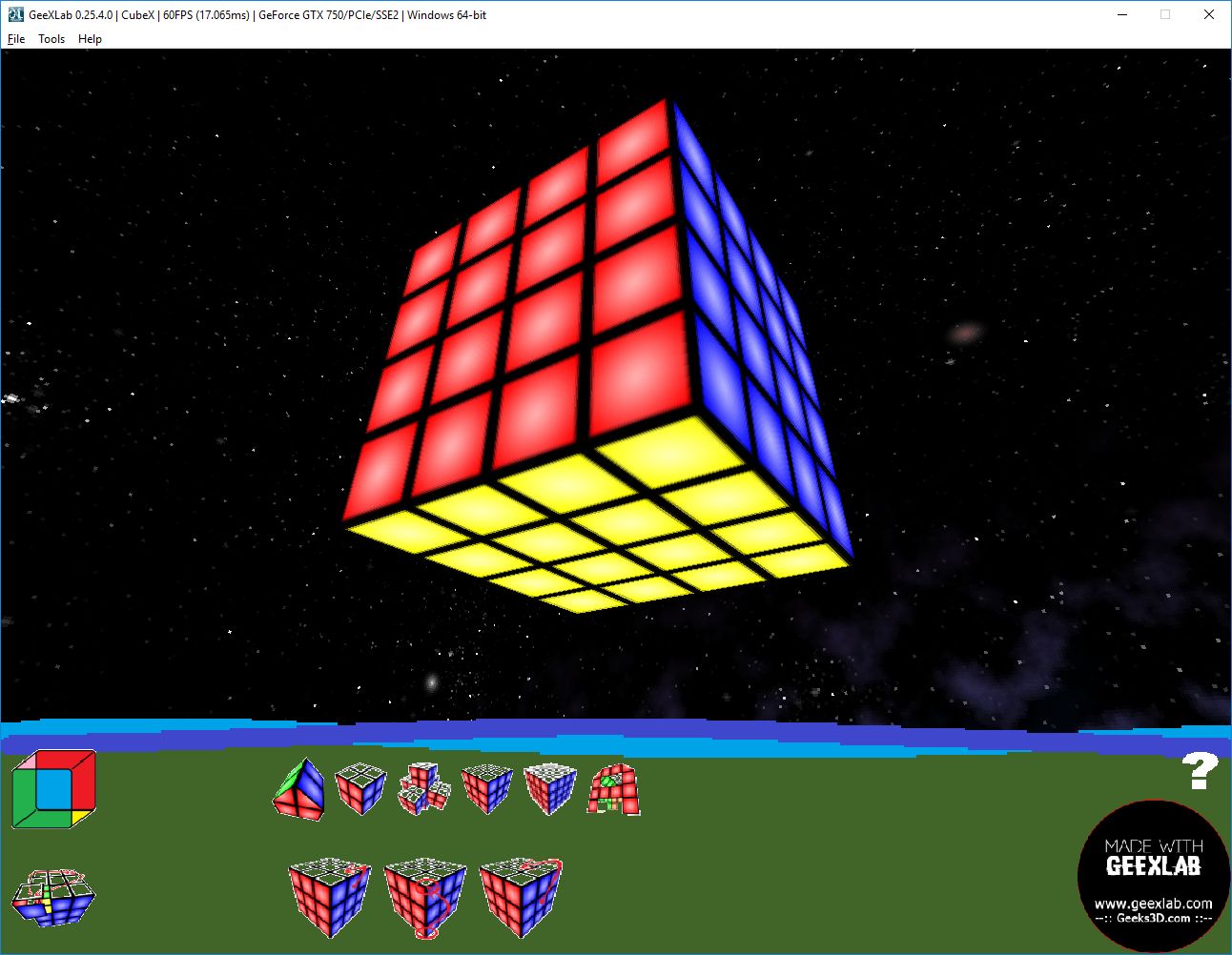1232x955 pixels.
Task: Select the pyramid puzzle icon
Action: pos(299,789)
